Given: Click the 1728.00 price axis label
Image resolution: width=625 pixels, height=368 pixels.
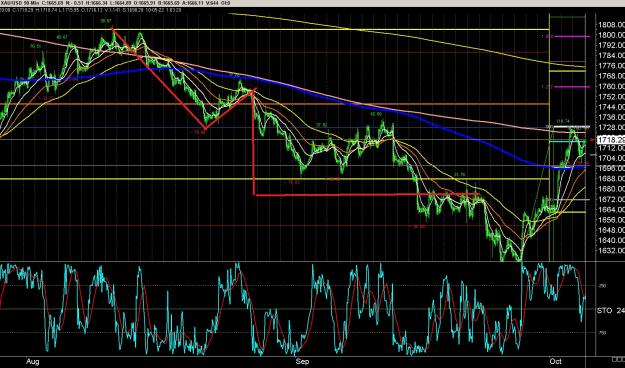Looking at the screenshot, I should click(x=611, y=127).
